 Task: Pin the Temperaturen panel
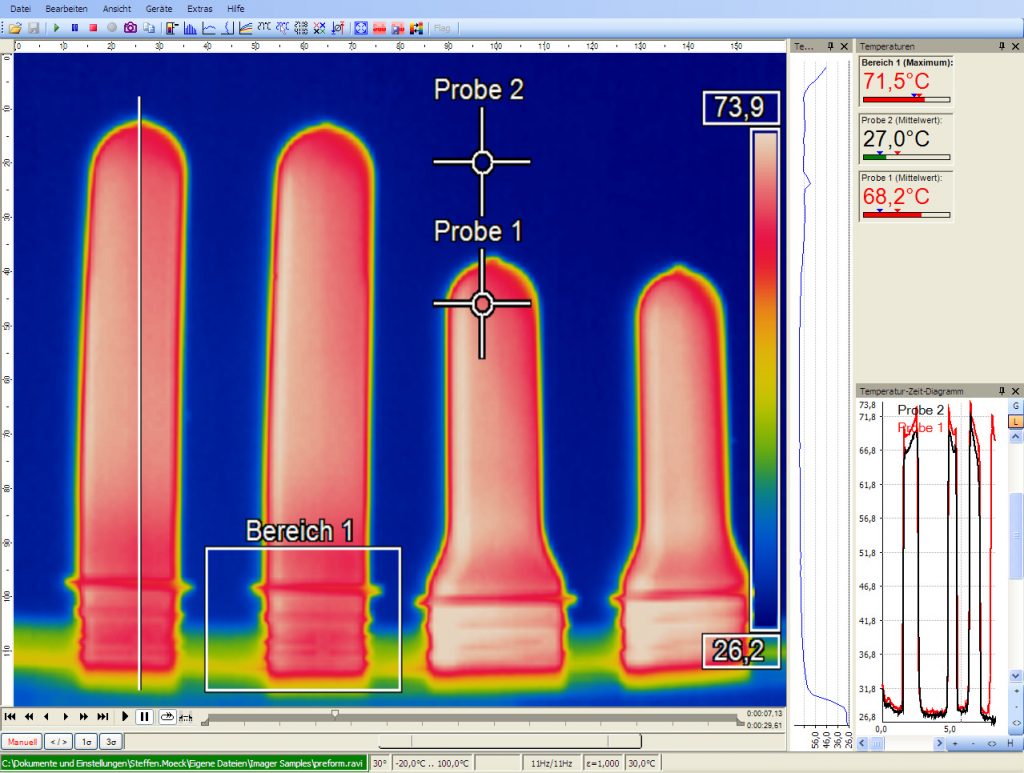(x=1002, y=46)
